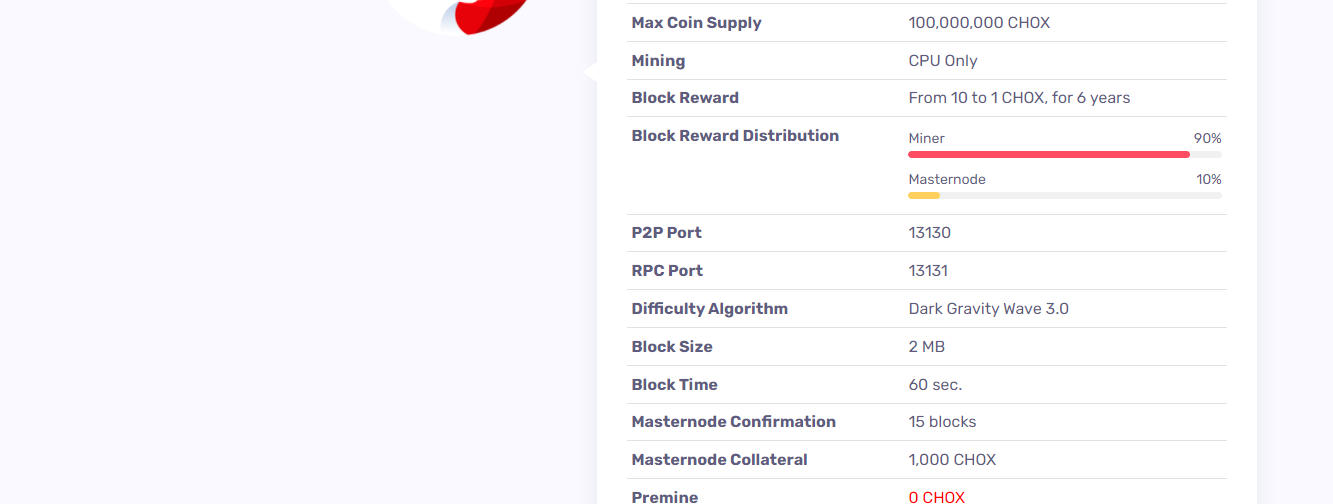
Task: Select the Mining row label
Action: point(658,61)
